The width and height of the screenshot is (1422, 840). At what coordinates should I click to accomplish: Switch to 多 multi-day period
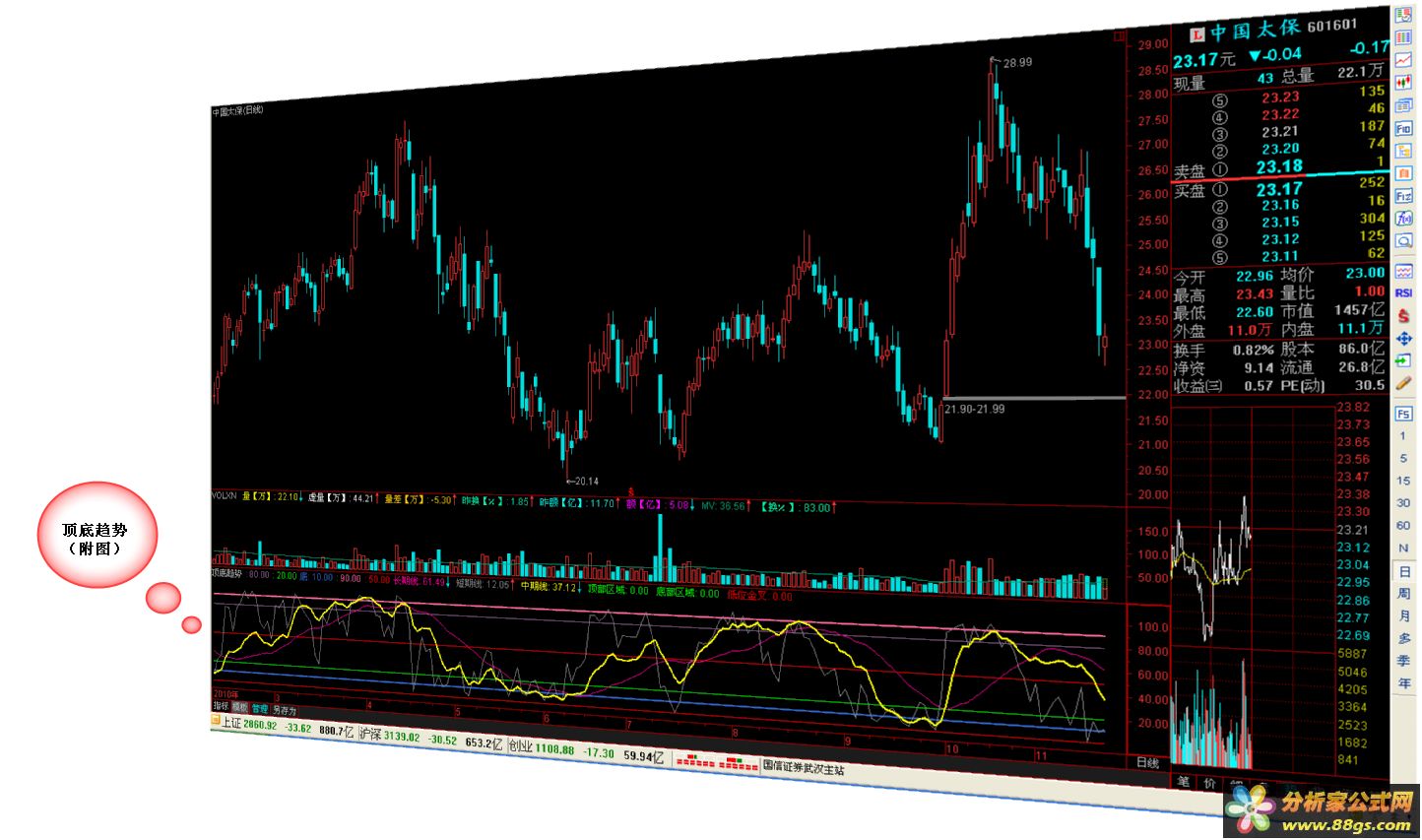pyautogui.click(x=1404, y=638)
